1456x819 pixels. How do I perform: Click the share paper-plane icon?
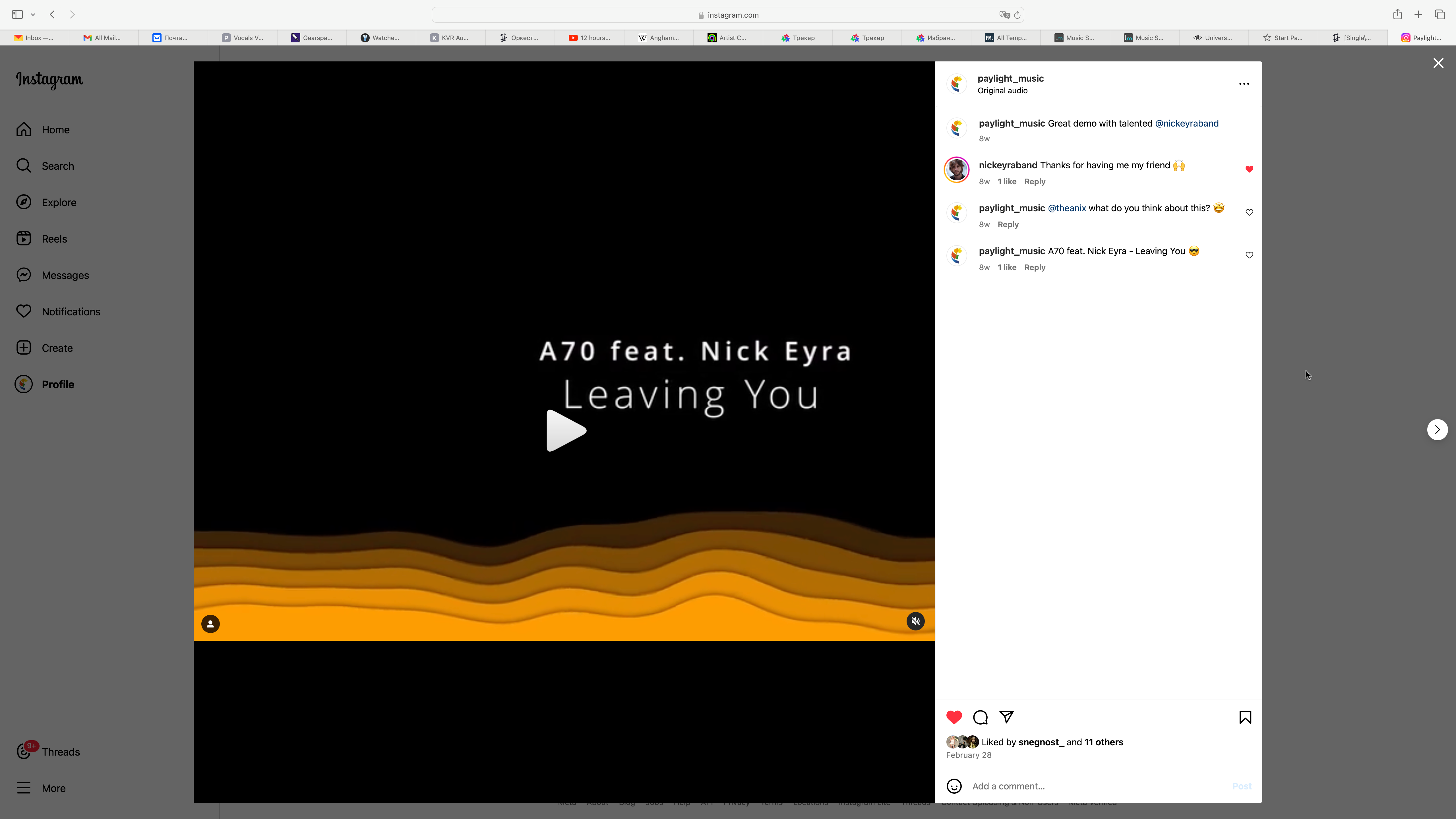pyautogui.click(x=1007, y=717)
